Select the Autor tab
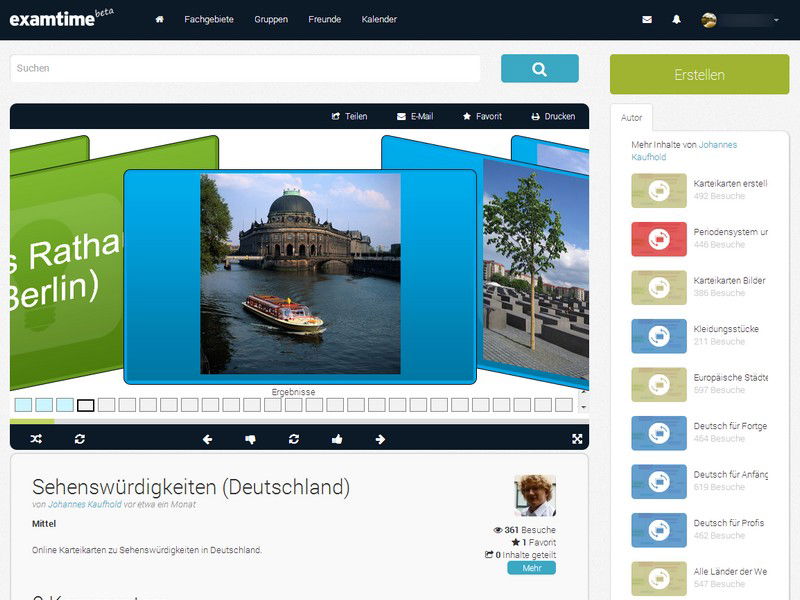The height and width of the screenshot is (600, 800). click(631, 117)
